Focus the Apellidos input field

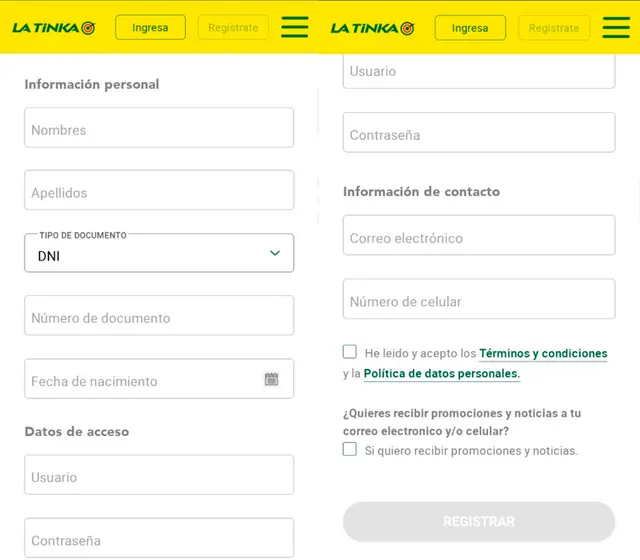coord(159,192)
